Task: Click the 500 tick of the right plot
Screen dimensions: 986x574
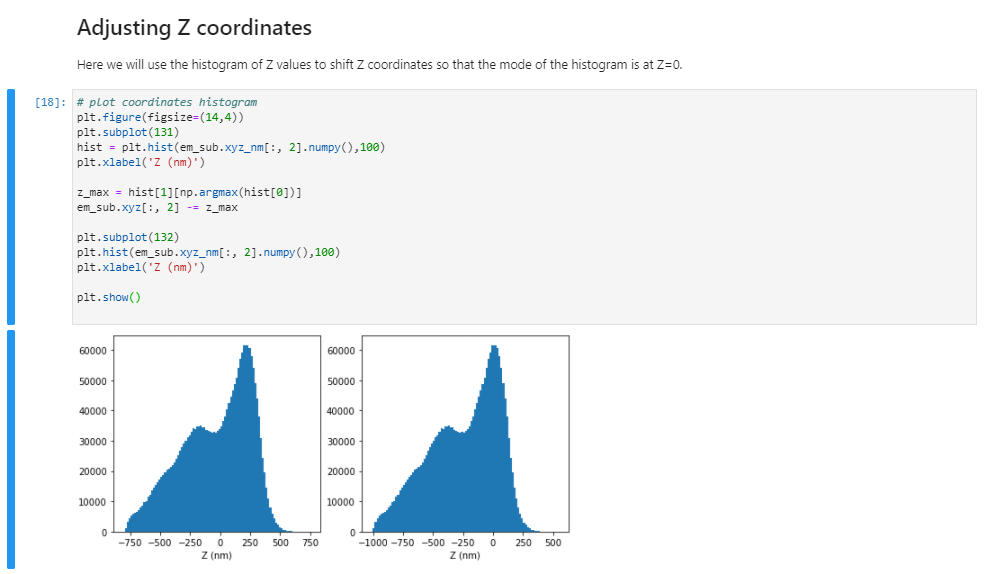Action: pyautogui.click(x=553, y=543)
